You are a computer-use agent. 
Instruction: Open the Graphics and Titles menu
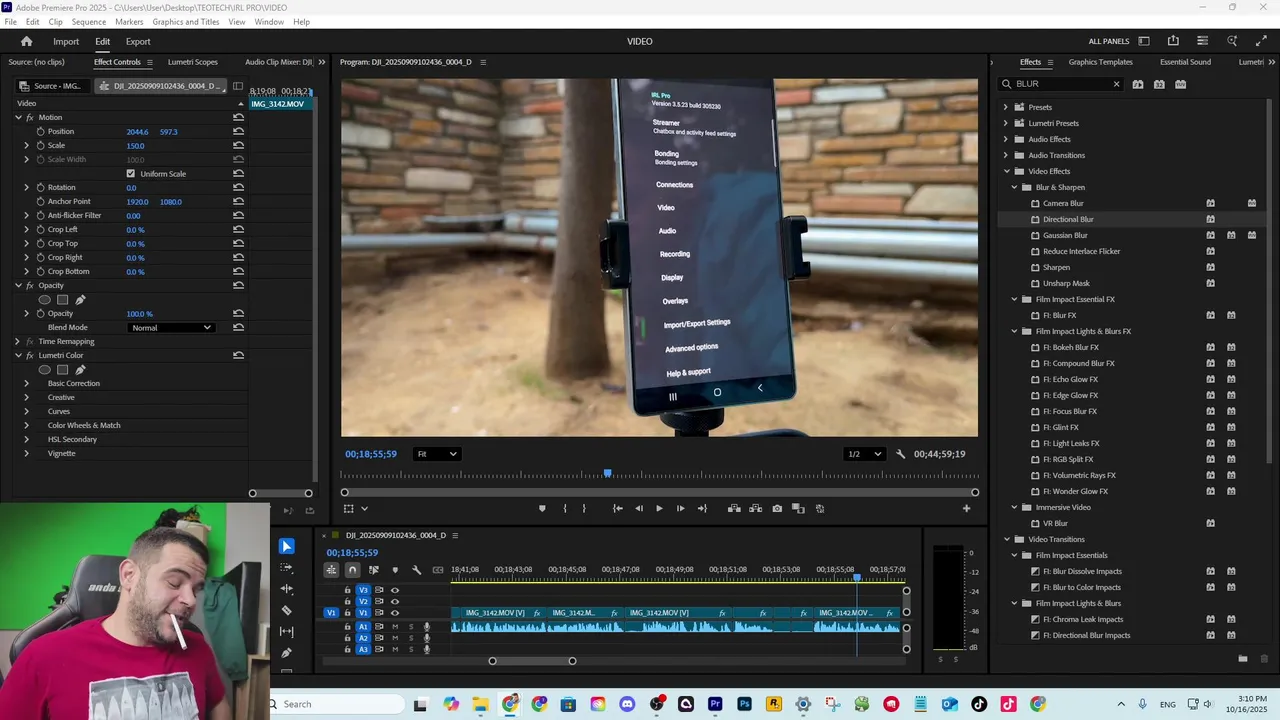186,22
